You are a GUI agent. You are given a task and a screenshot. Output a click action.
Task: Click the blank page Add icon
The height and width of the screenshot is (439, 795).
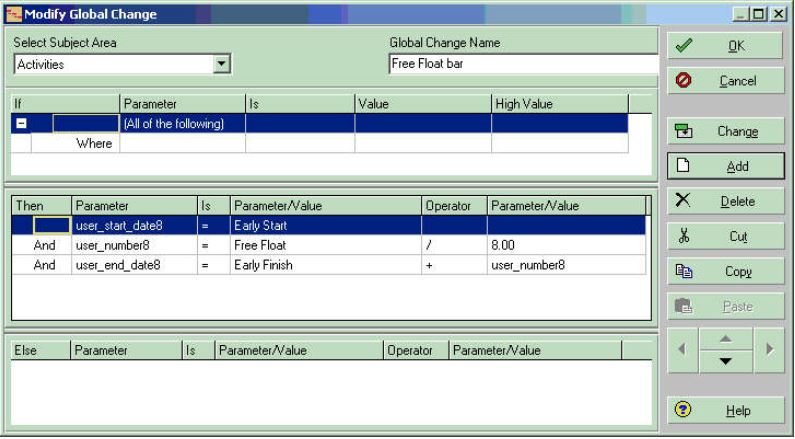[684, 166]
